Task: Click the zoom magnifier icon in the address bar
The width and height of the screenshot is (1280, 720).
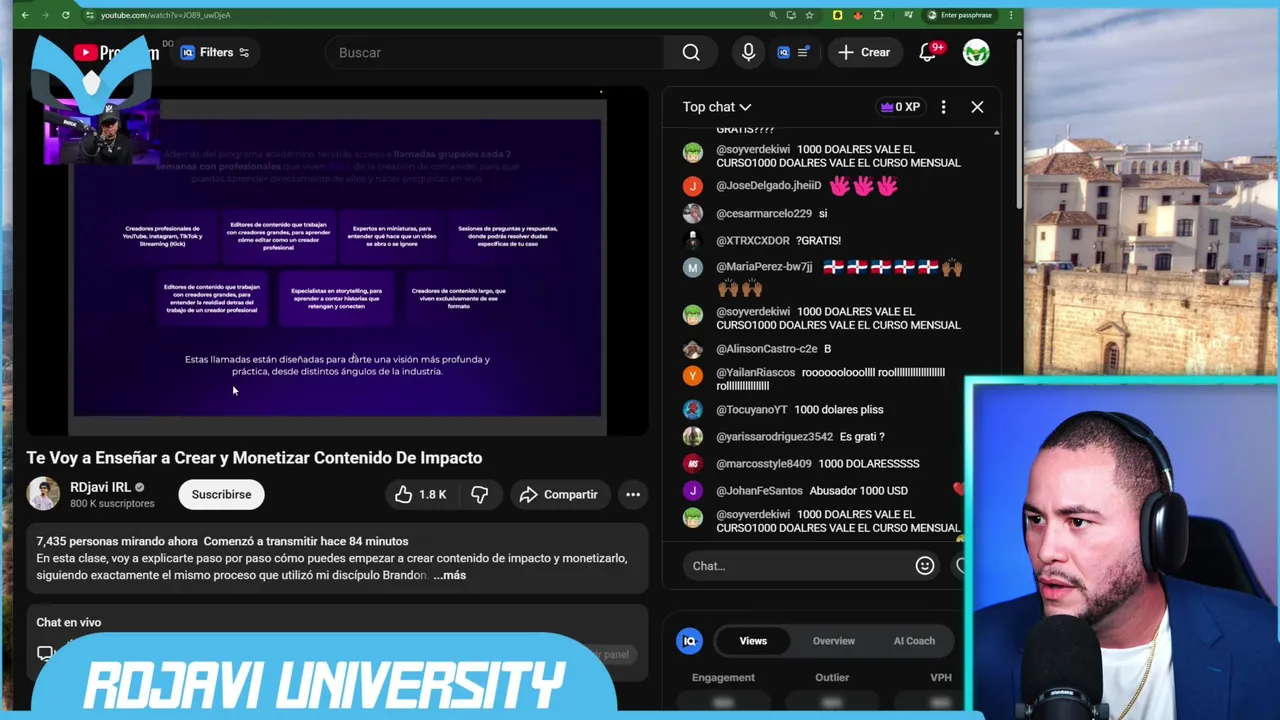Action: coord(773,15)
